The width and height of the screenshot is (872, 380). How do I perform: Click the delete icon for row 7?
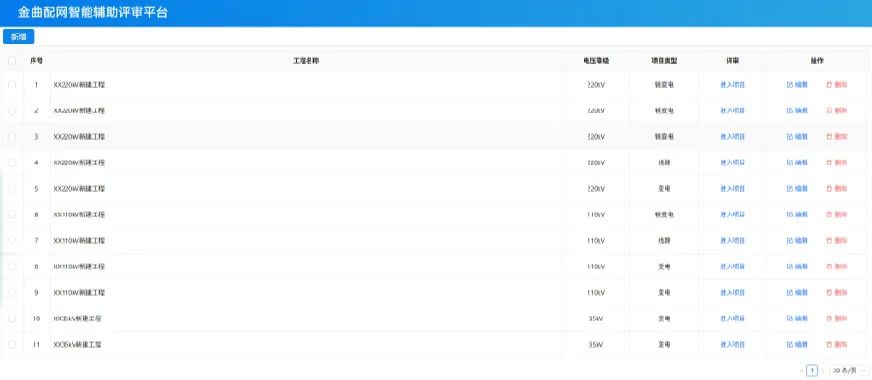(x=829, y=240)
